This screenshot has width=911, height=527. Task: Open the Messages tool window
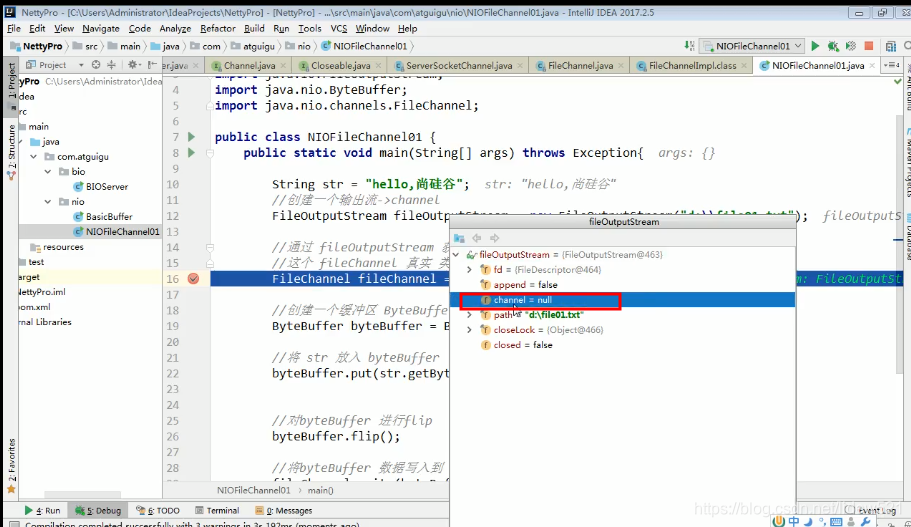pyautogui.click(x=284, y=511)
